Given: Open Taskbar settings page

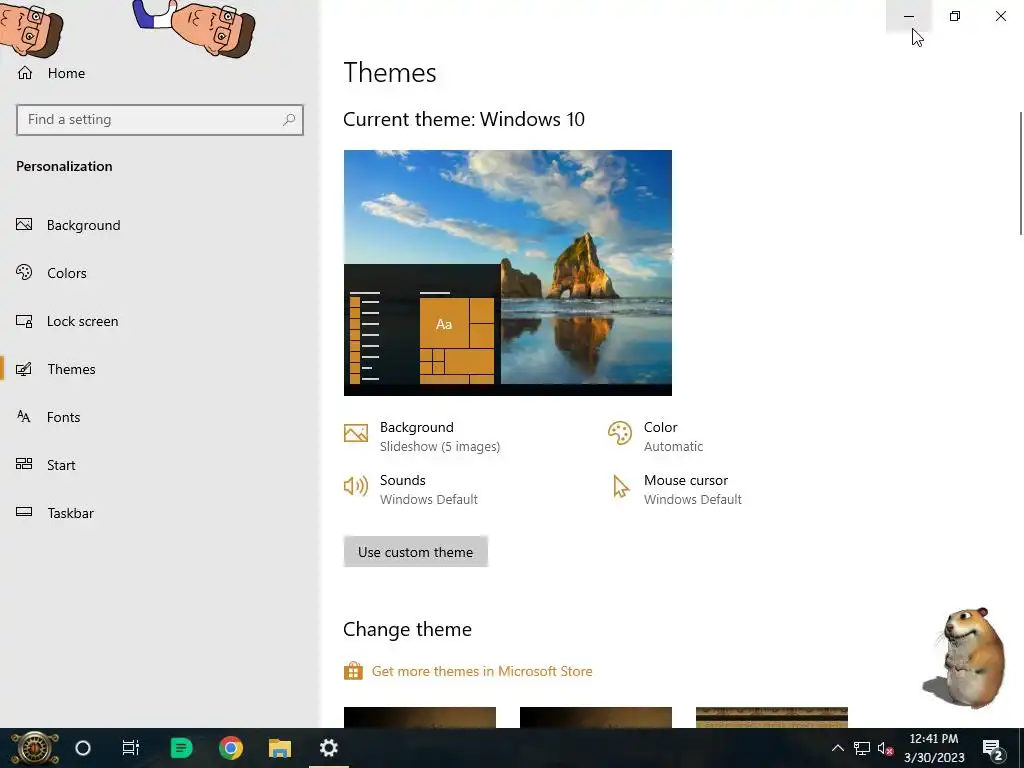Looking at the screenshot, I should pos(71,513).
